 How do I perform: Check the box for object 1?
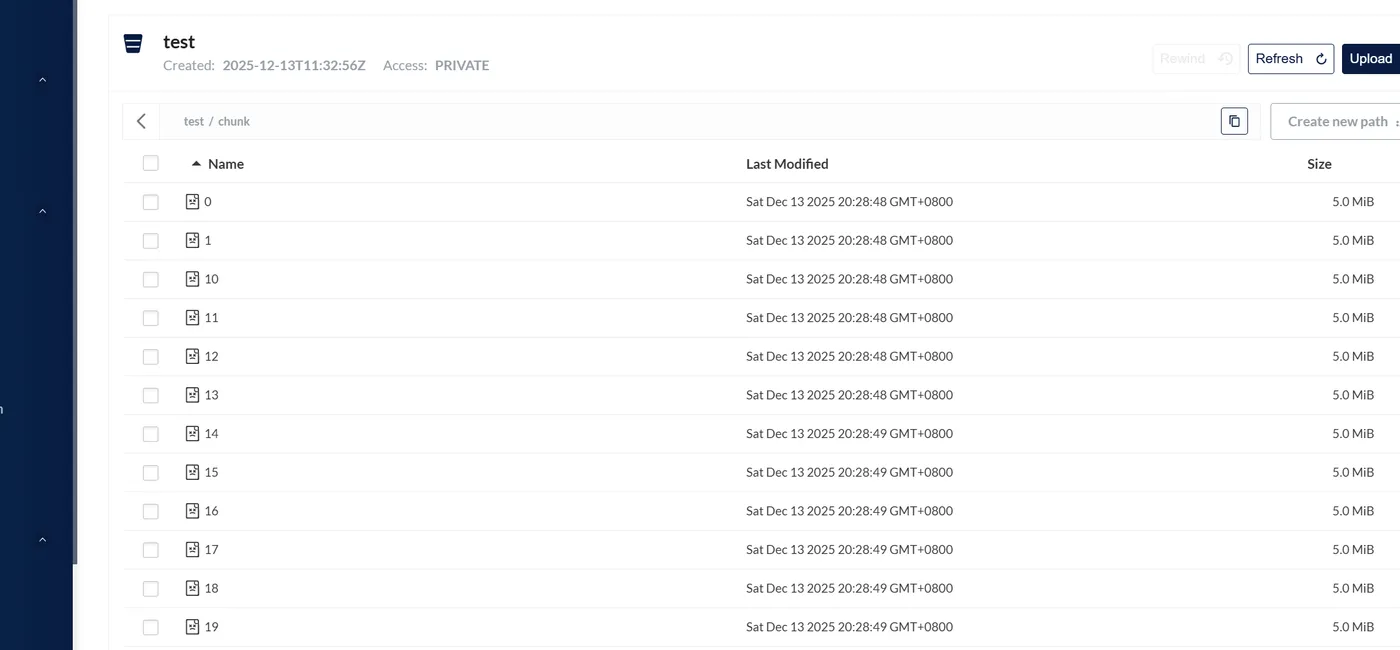pyautogui.click(x=151, y=241)
